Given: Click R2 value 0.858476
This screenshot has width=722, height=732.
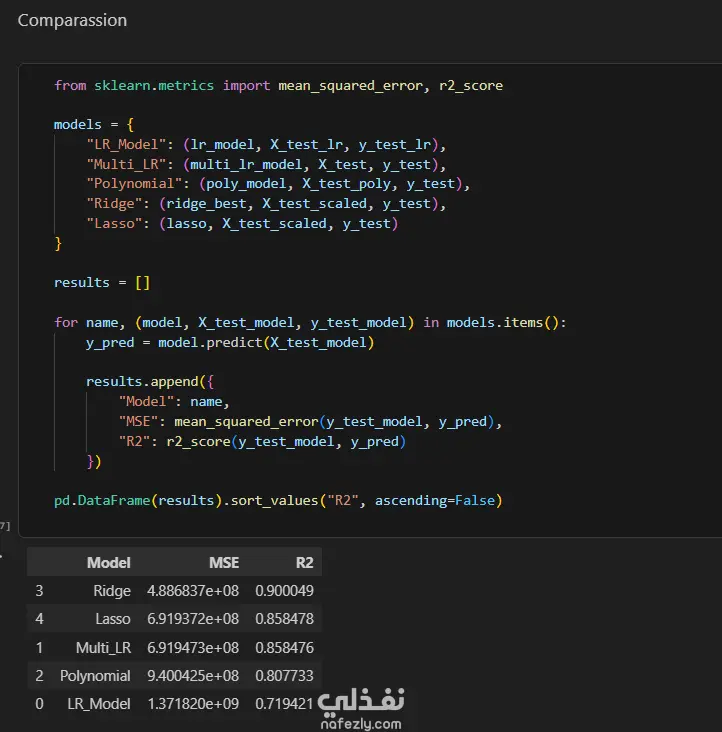Looking at the screenshot, I should click(284, 648).
